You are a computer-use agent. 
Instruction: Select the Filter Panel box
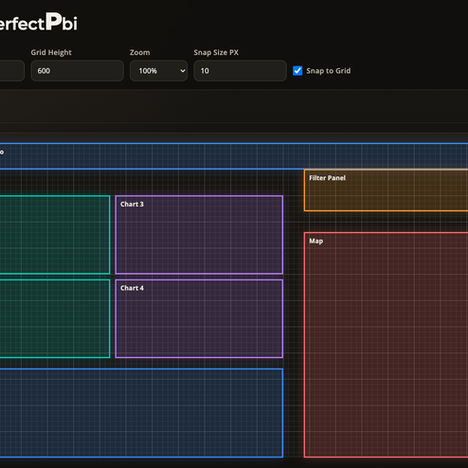pyautogui.click(x=386, y=190)
